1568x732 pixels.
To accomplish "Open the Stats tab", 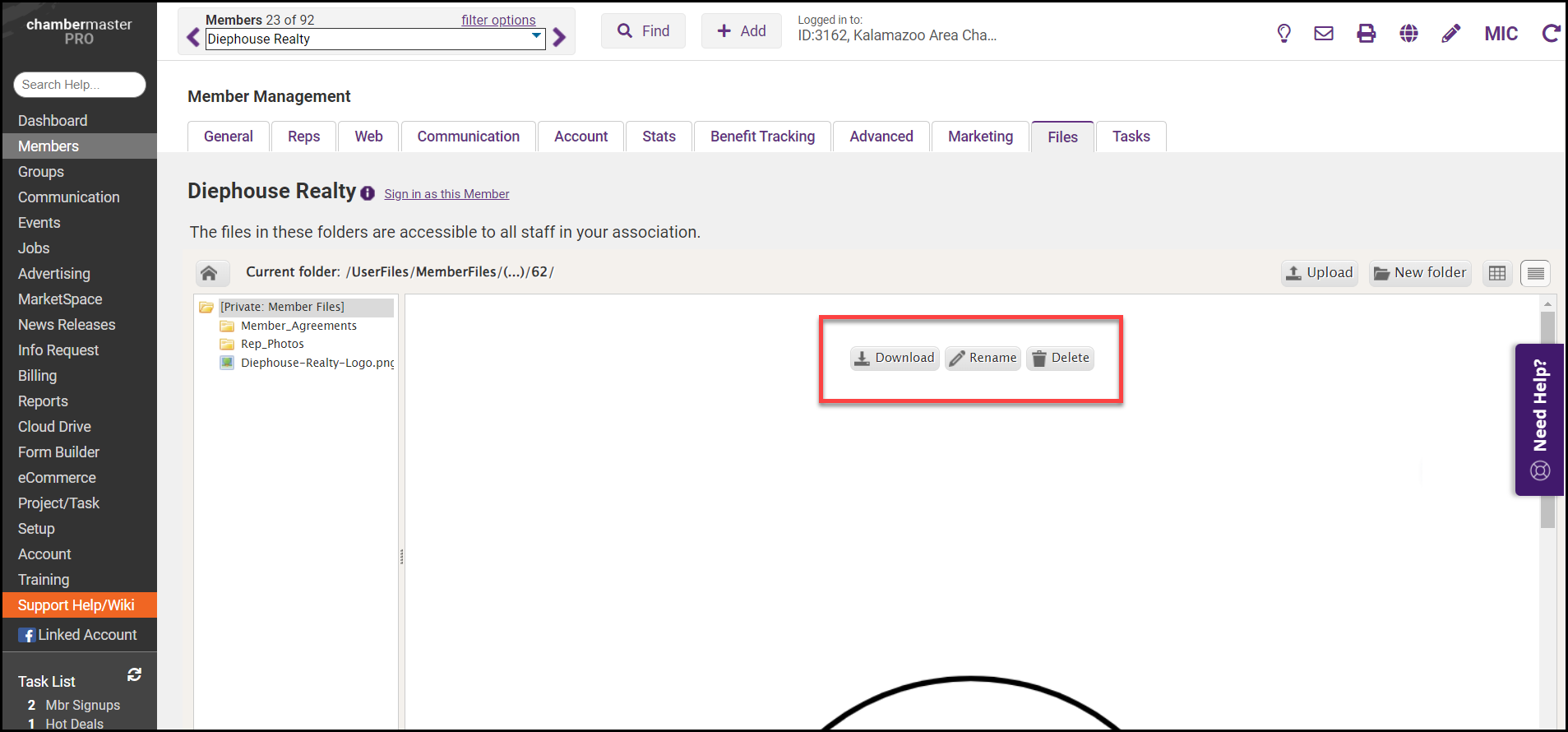I will [x=659, y=137].
